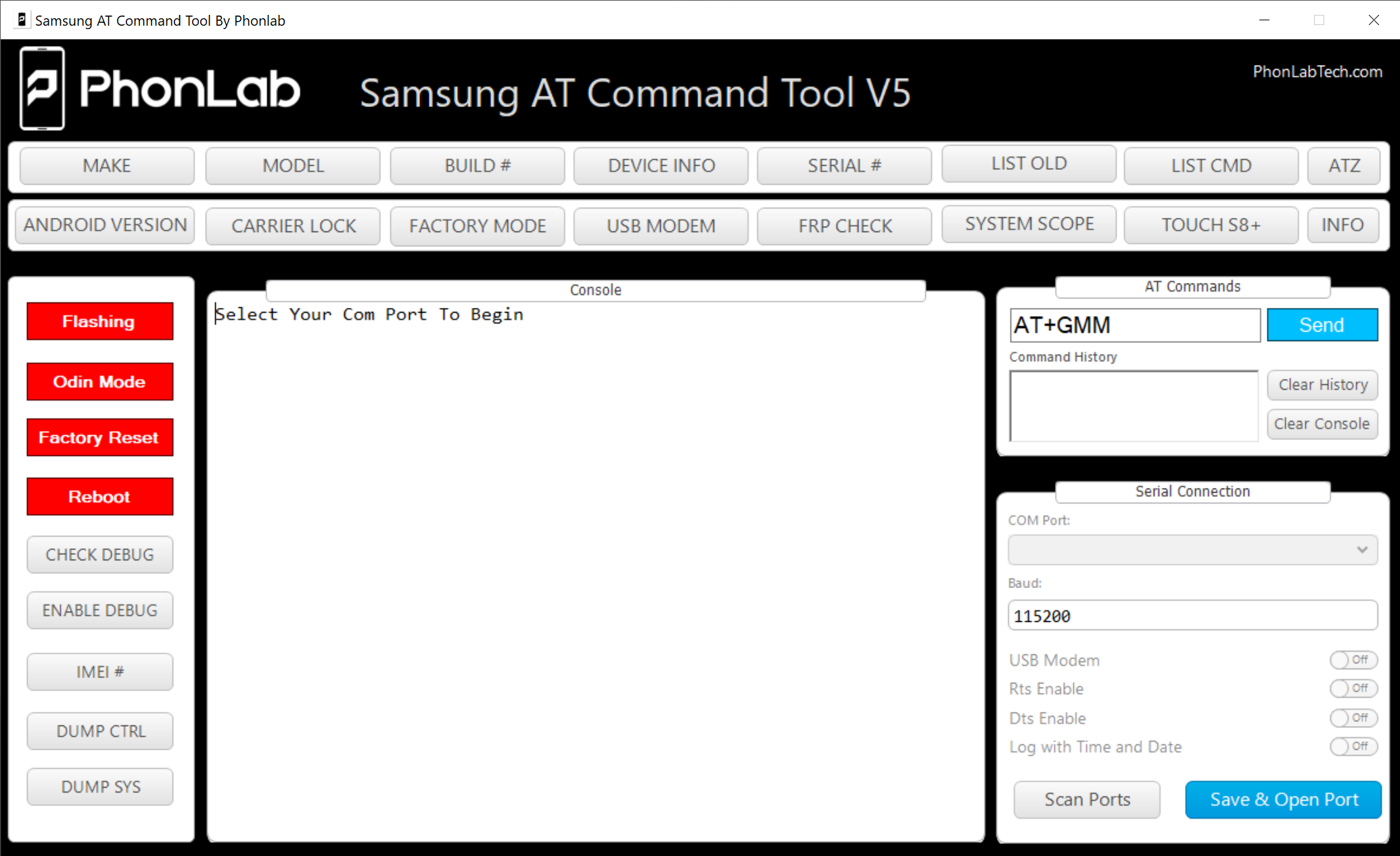Close the Samsung AT Command Tool window
The image size is (1400, 856).
1374,20
